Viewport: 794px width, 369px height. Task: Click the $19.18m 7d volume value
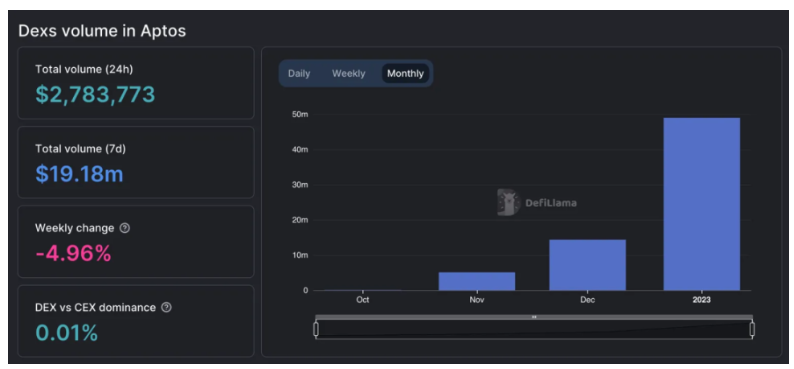pyautogui.click(x=79, y=174)
